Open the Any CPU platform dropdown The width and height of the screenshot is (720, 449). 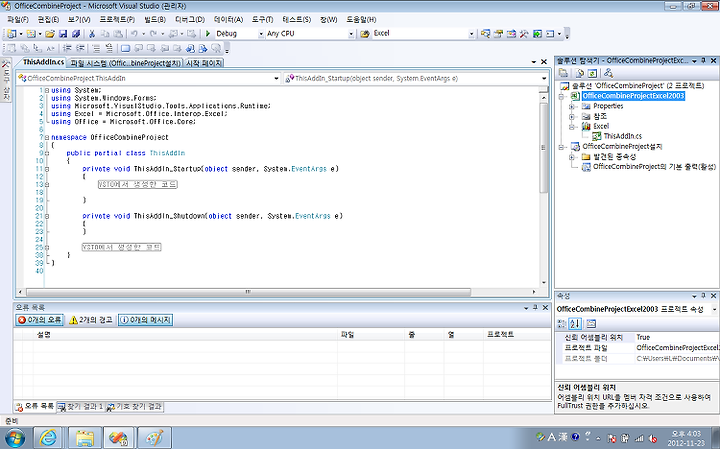click(x=351, y=34)
